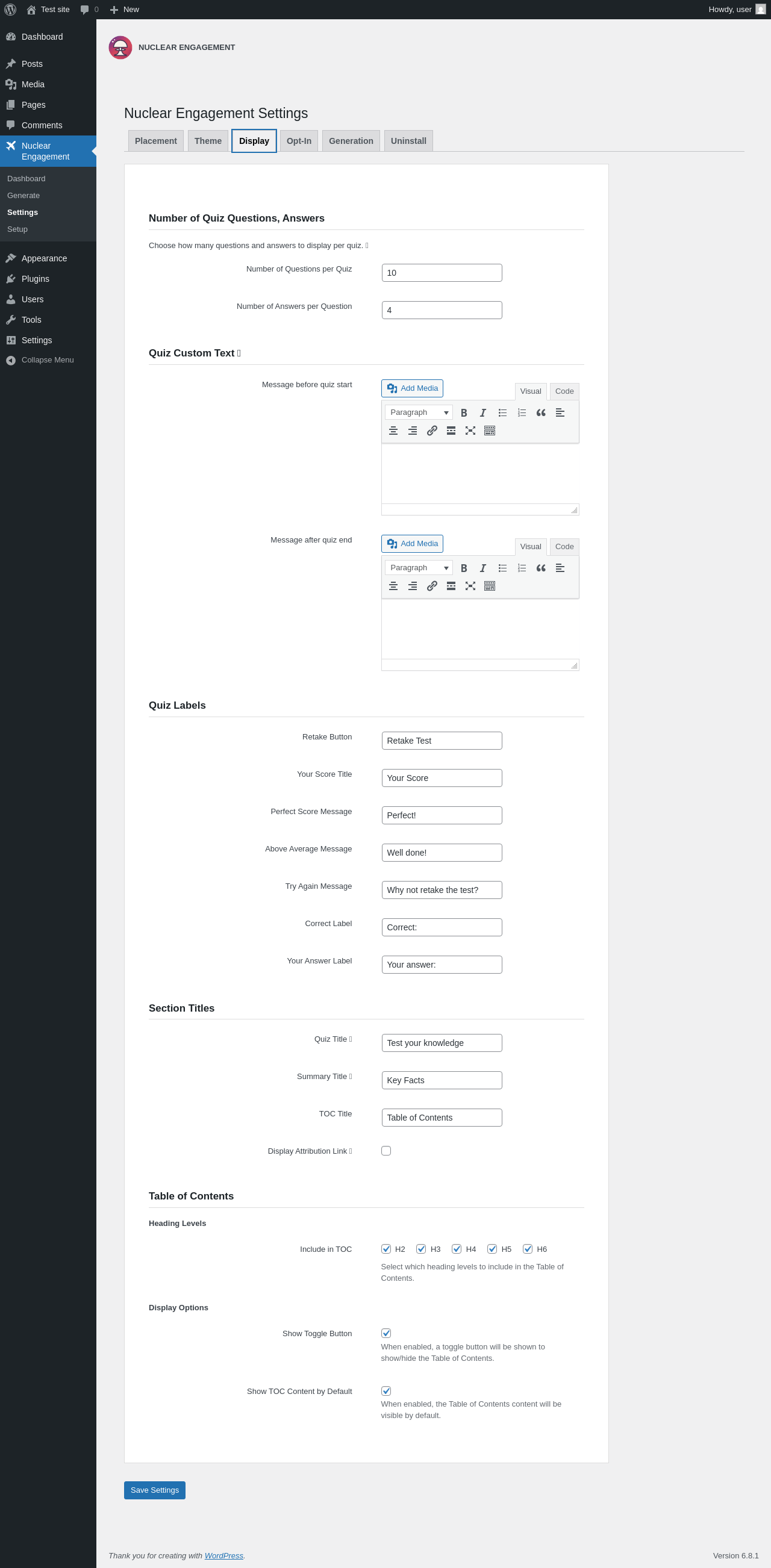The width and height of the screenshot is (771, 1568).
Task: Click Bold icon in after-quiz-end editor
Action: coord(464,568)
